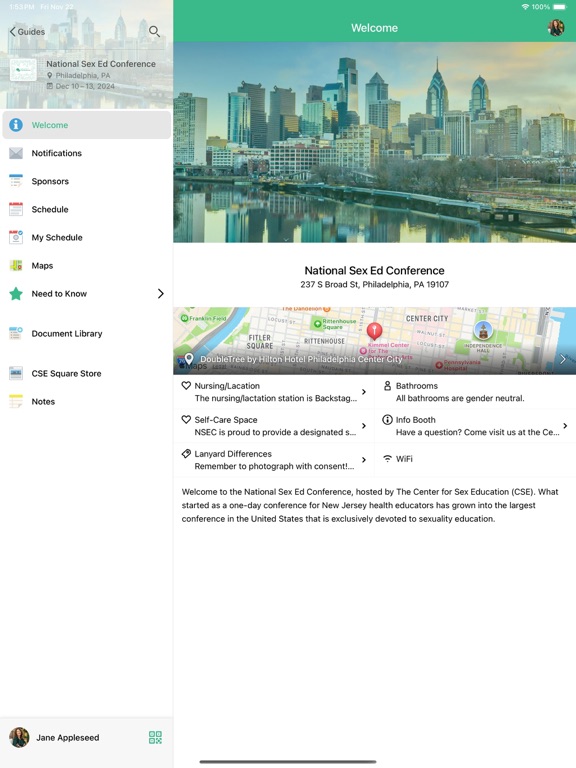
Task: Open the Notes notepad icon
Action: (16, 401)
